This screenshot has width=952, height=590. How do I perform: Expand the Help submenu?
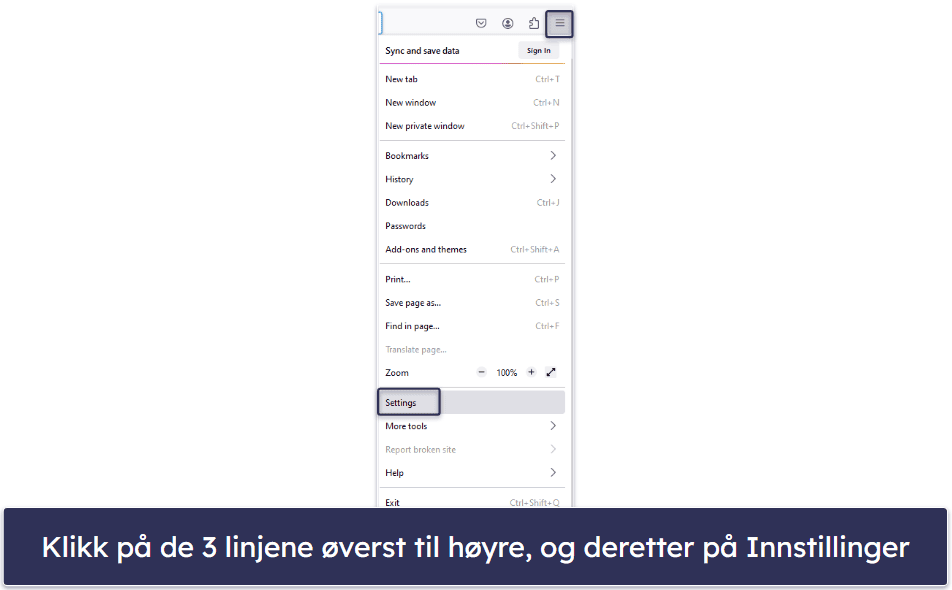(x=472, y=472)
